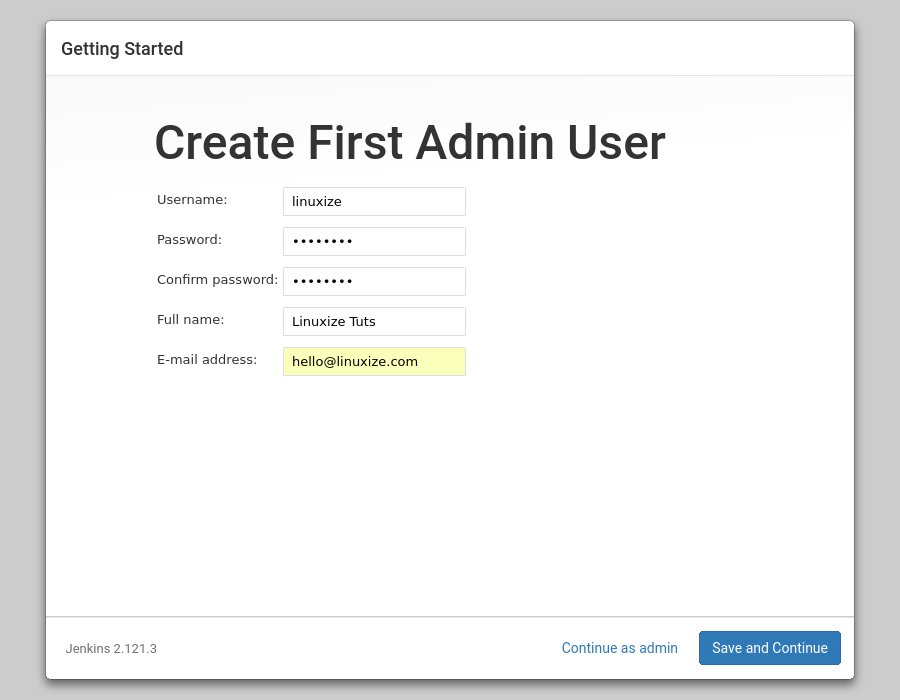900x700 pixels.
Task: Click the Create First Admin User heading
Action: point(409,143)
